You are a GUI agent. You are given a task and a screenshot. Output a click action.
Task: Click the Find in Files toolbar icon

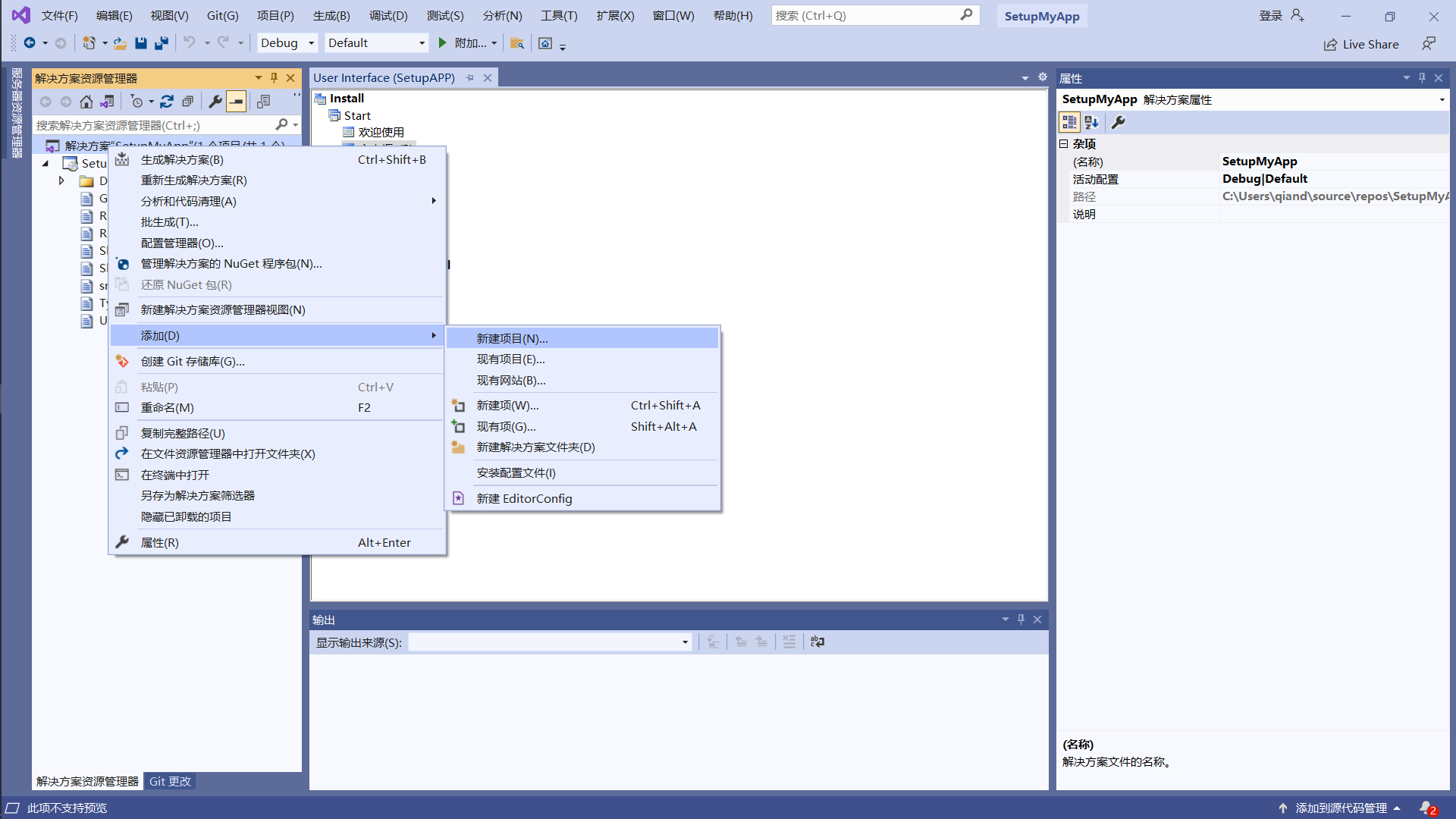(x=517, y=43)
